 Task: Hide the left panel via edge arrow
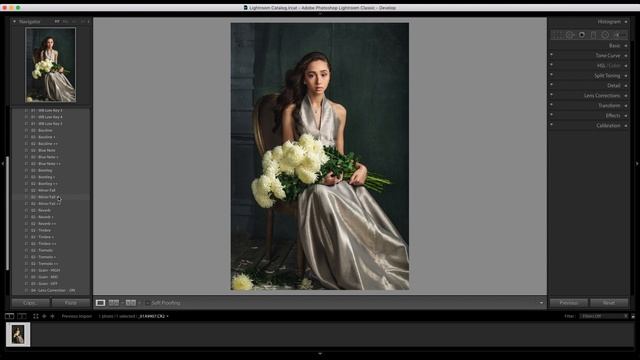(2, 164)
